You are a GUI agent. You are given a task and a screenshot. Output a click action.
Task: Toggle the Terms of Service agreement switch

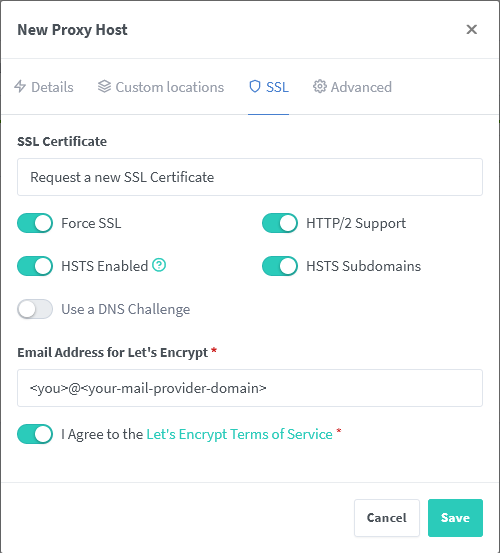(x=35, y=434)
